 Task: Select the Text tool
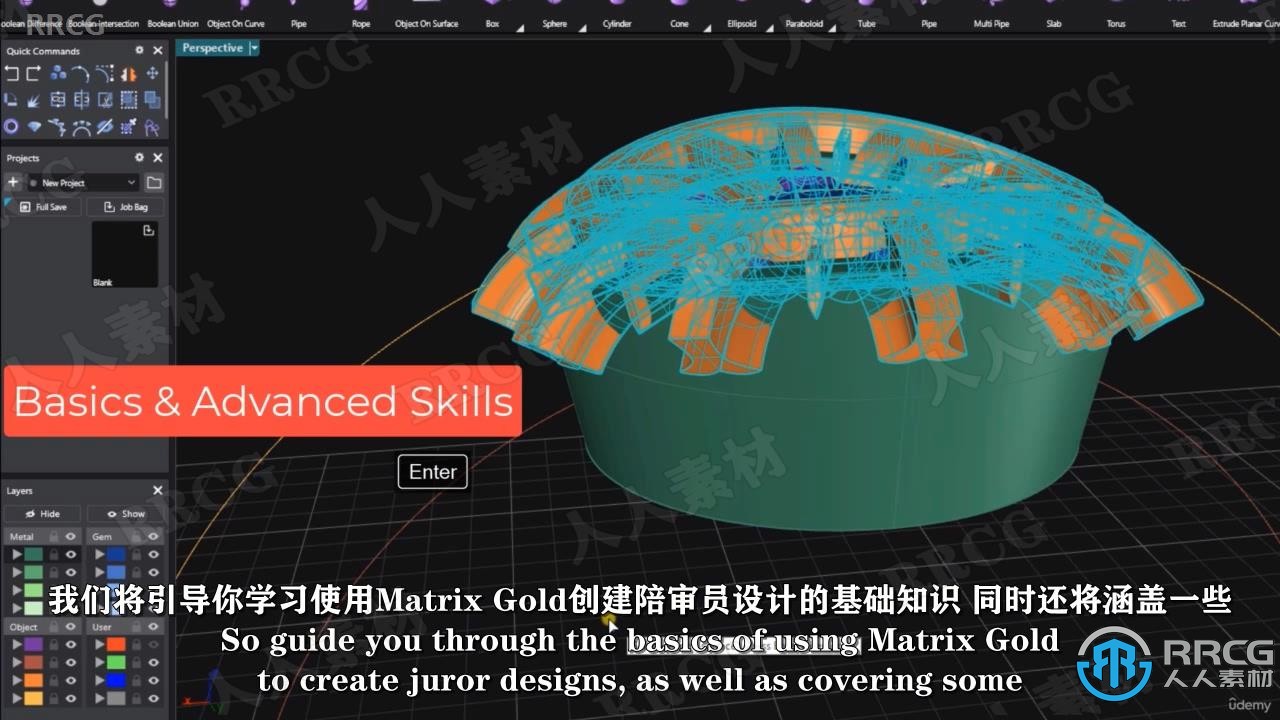tap(1179, 16)
